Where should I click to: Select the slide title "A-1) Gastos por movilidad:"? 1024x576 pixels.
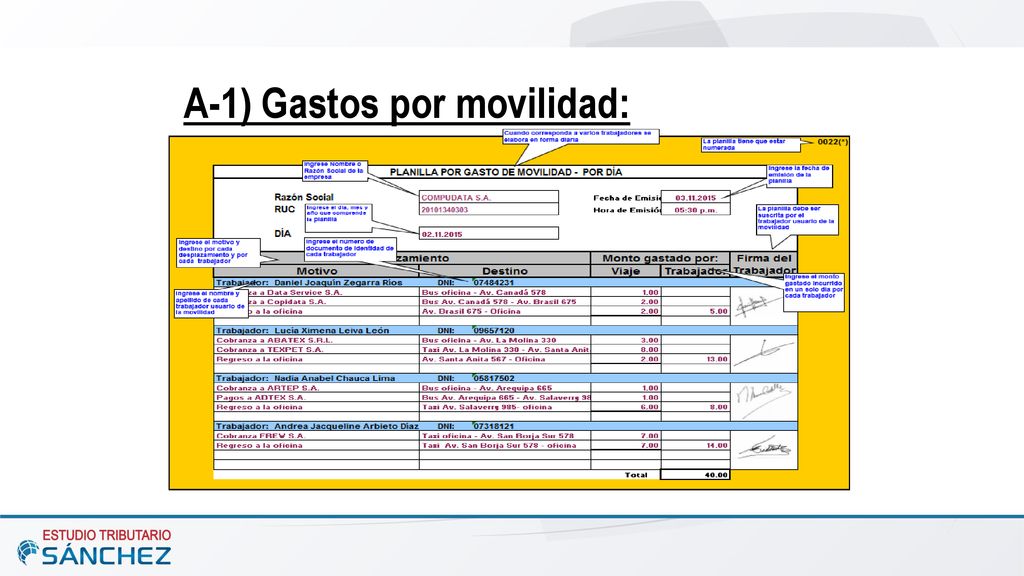(x=406, y=104)
